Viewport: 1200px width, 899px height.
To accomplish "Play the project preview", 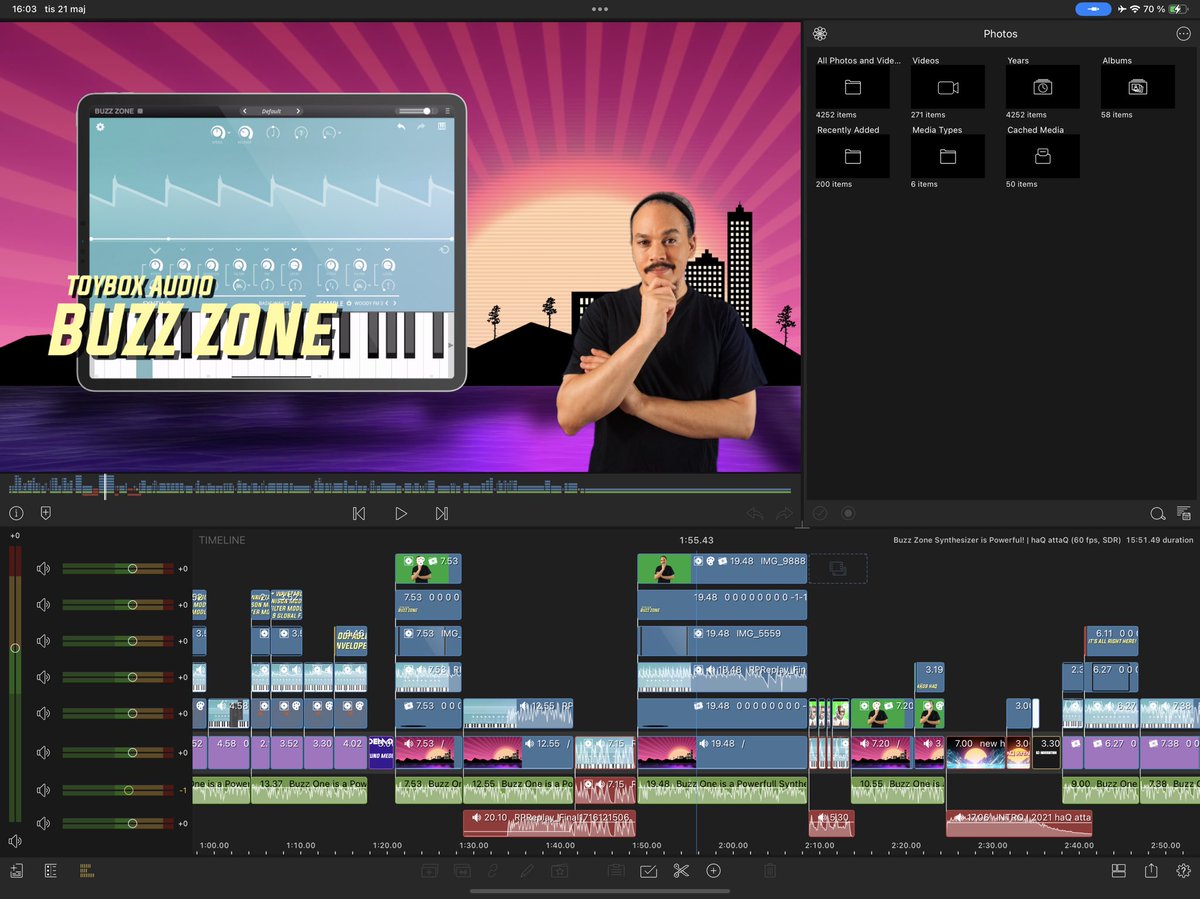I will click(x=401, y=513).
